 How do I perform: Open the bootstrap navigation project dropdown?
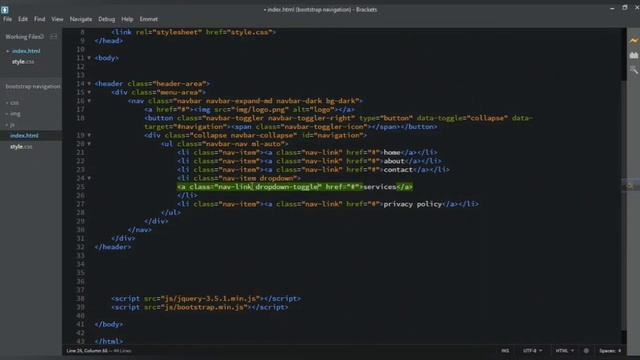(x=33, y=87)
